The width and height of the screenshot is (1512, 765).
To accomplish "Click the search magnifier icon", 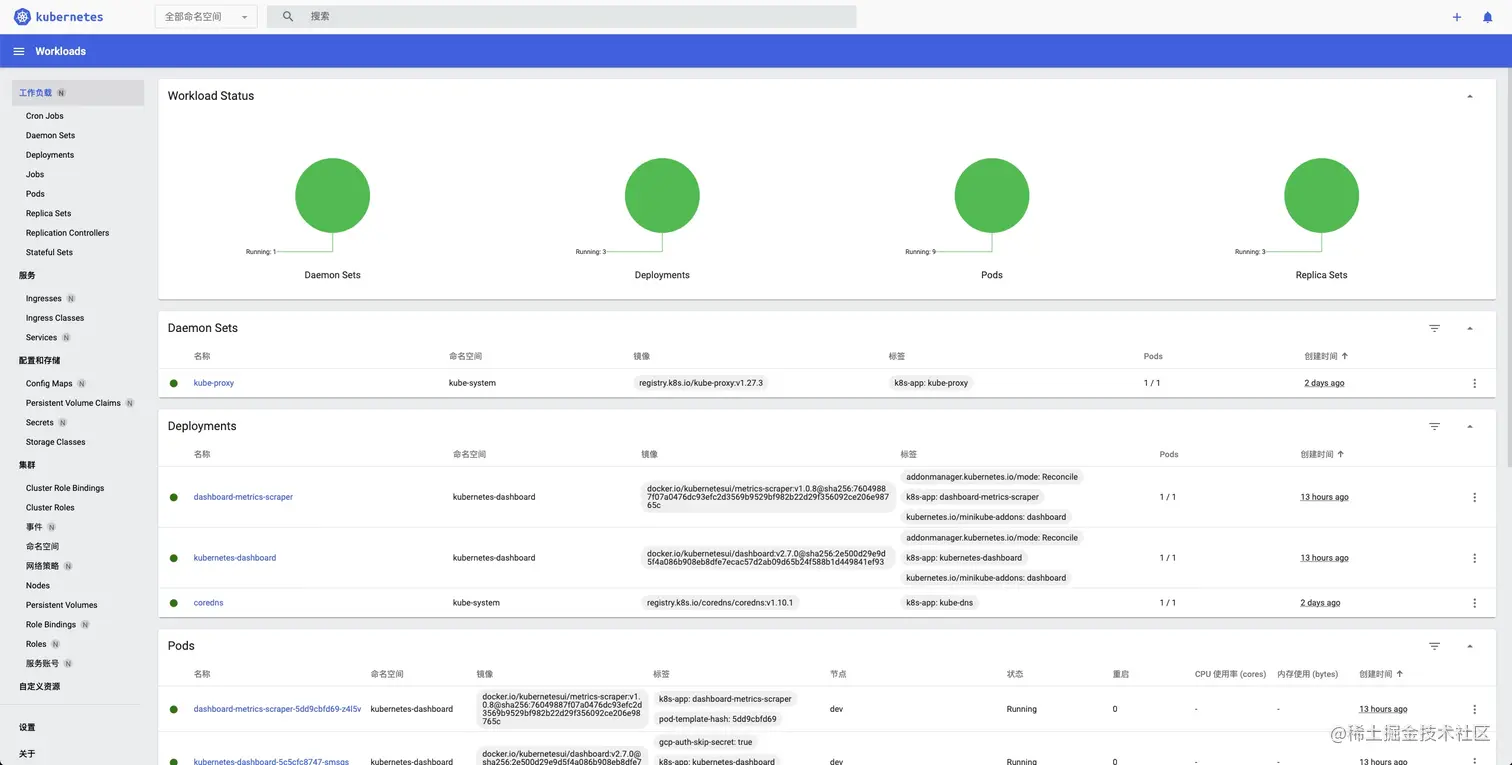I will (x=288, y=17).
